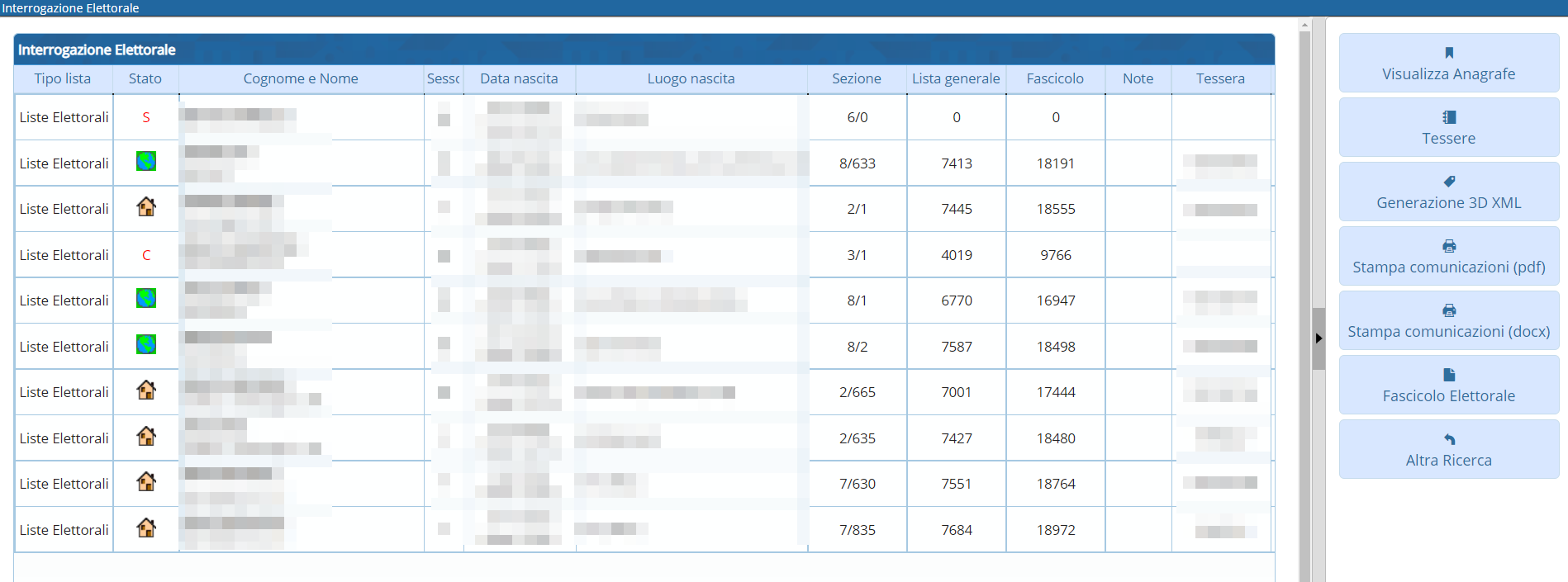This screenshot has width=1568, height=582.
Task: Click globe status icon in row 8/1
Action: [x=146, y=298]
